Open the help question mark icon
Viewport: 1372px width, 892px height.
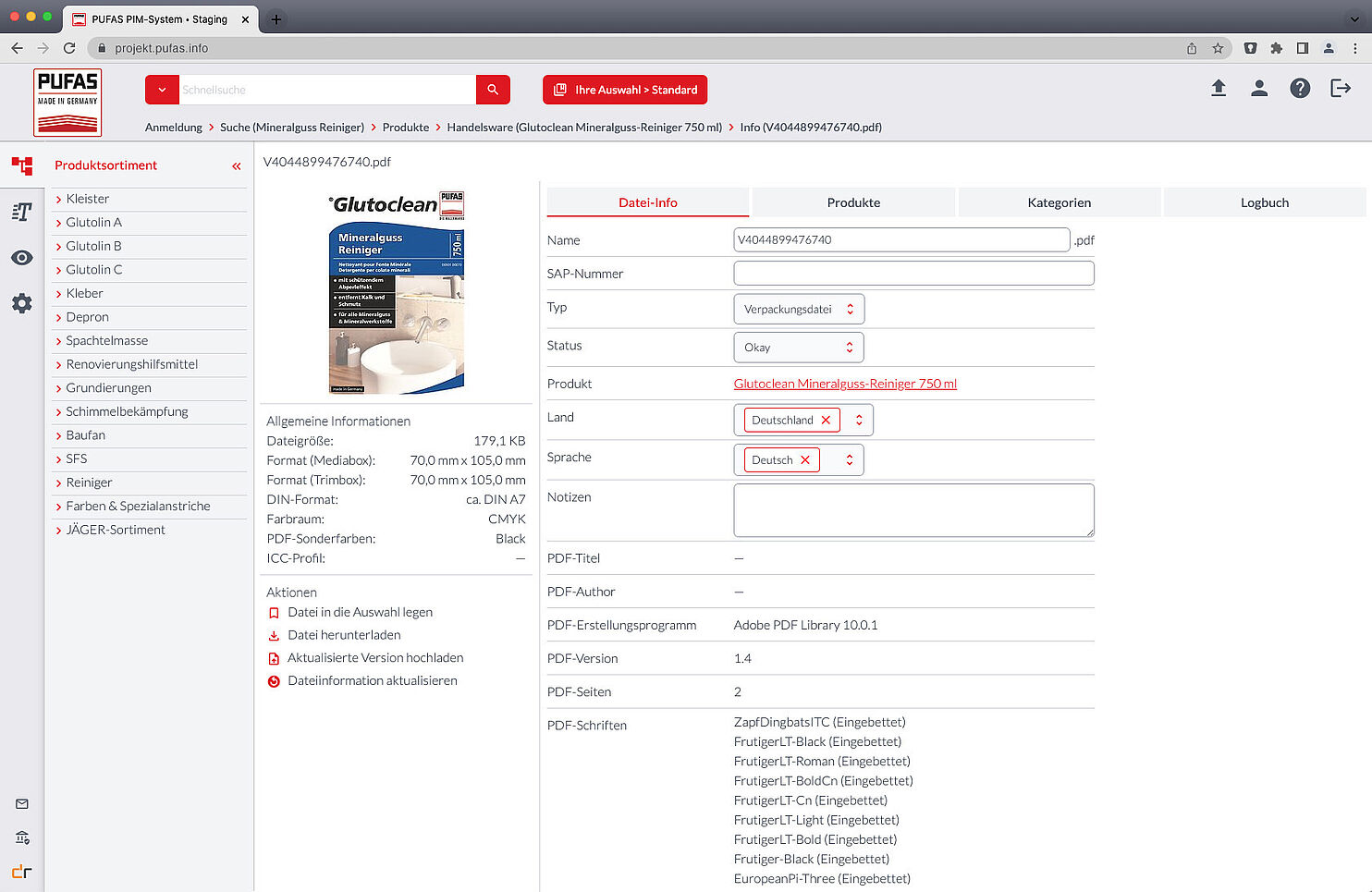pyautogui.click(x=1300, y=88)
